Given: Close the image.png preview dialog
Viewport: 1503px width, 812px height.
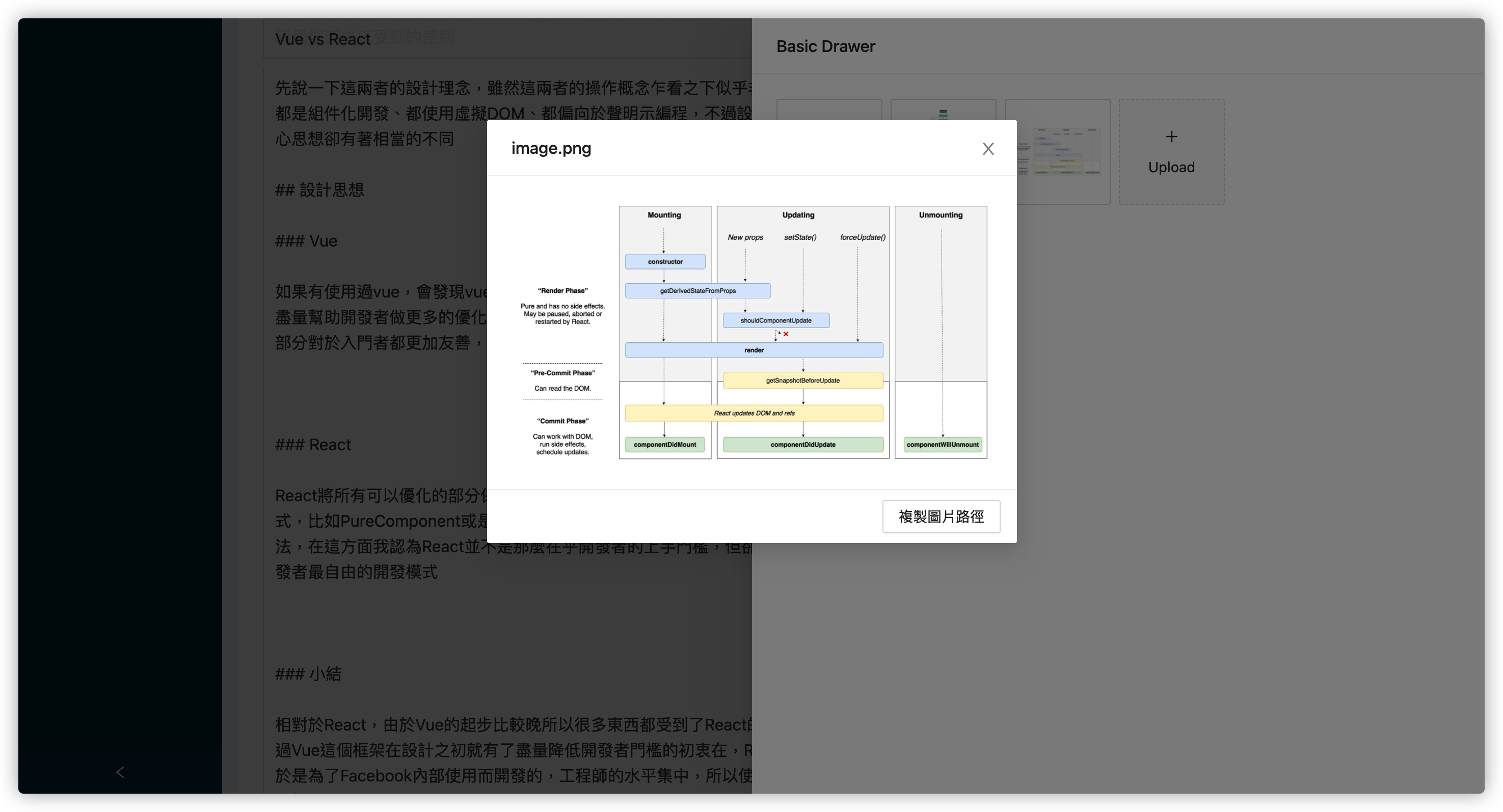Looking at the screenshot, I should pyautogui.click(x=988, y=149).
